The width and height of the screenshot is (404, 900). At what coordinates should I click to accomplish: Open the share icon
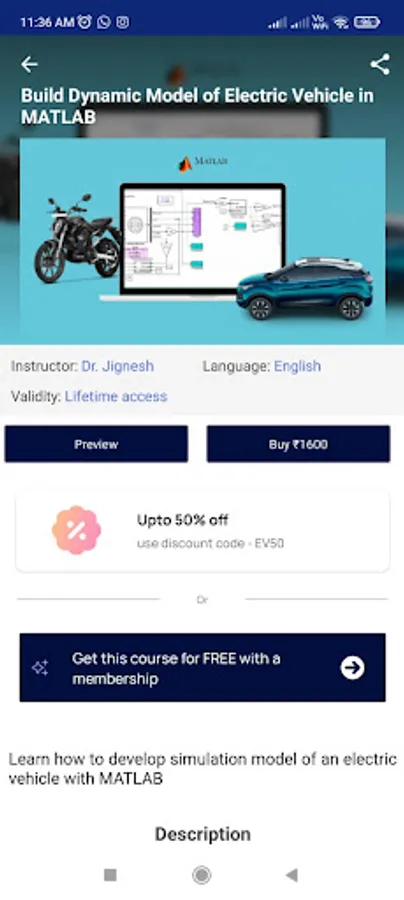click(x=380, y=64)
